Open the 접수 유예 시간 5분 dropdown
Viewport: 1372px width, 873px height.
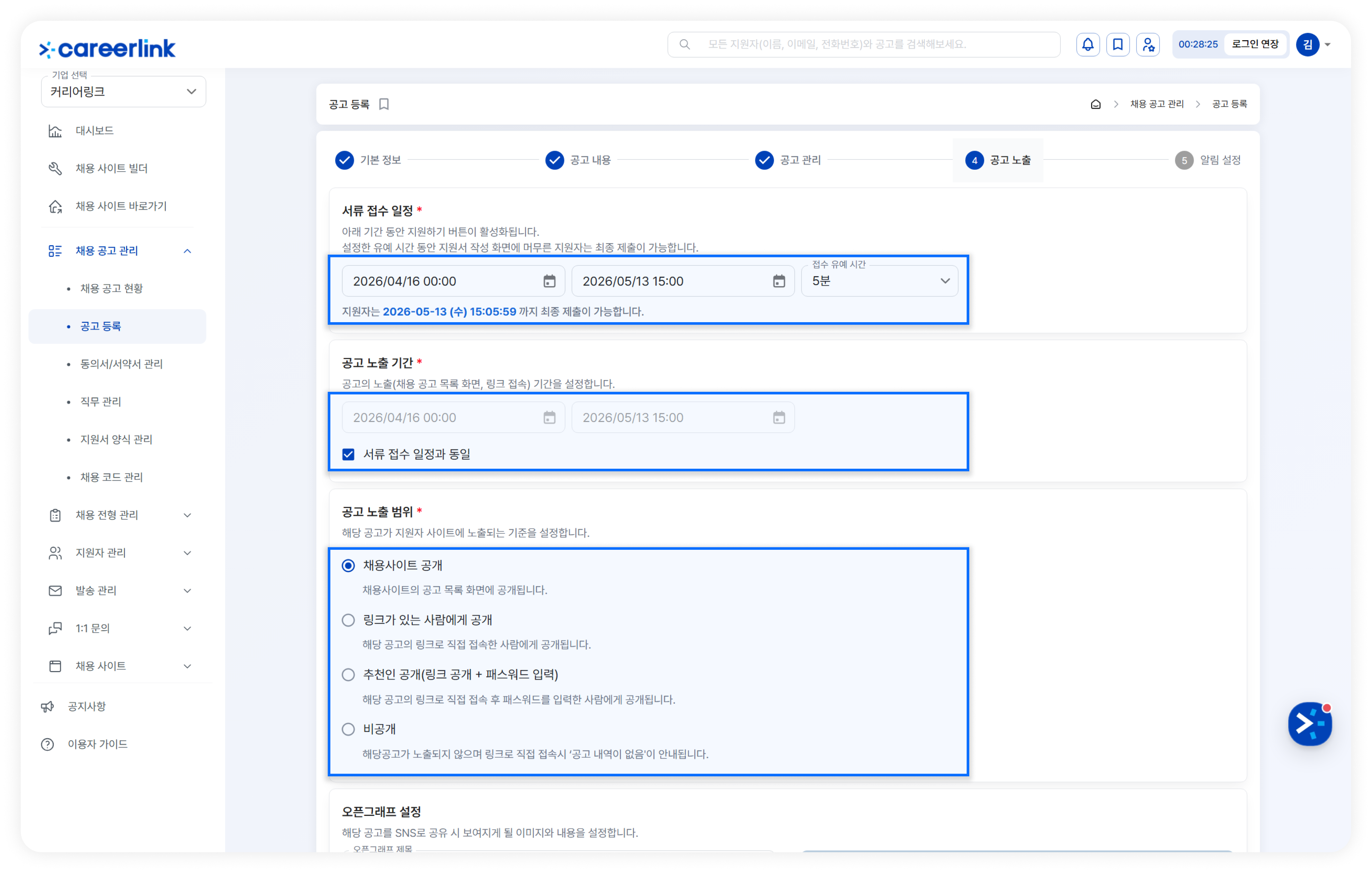click(x=879, y=281)
